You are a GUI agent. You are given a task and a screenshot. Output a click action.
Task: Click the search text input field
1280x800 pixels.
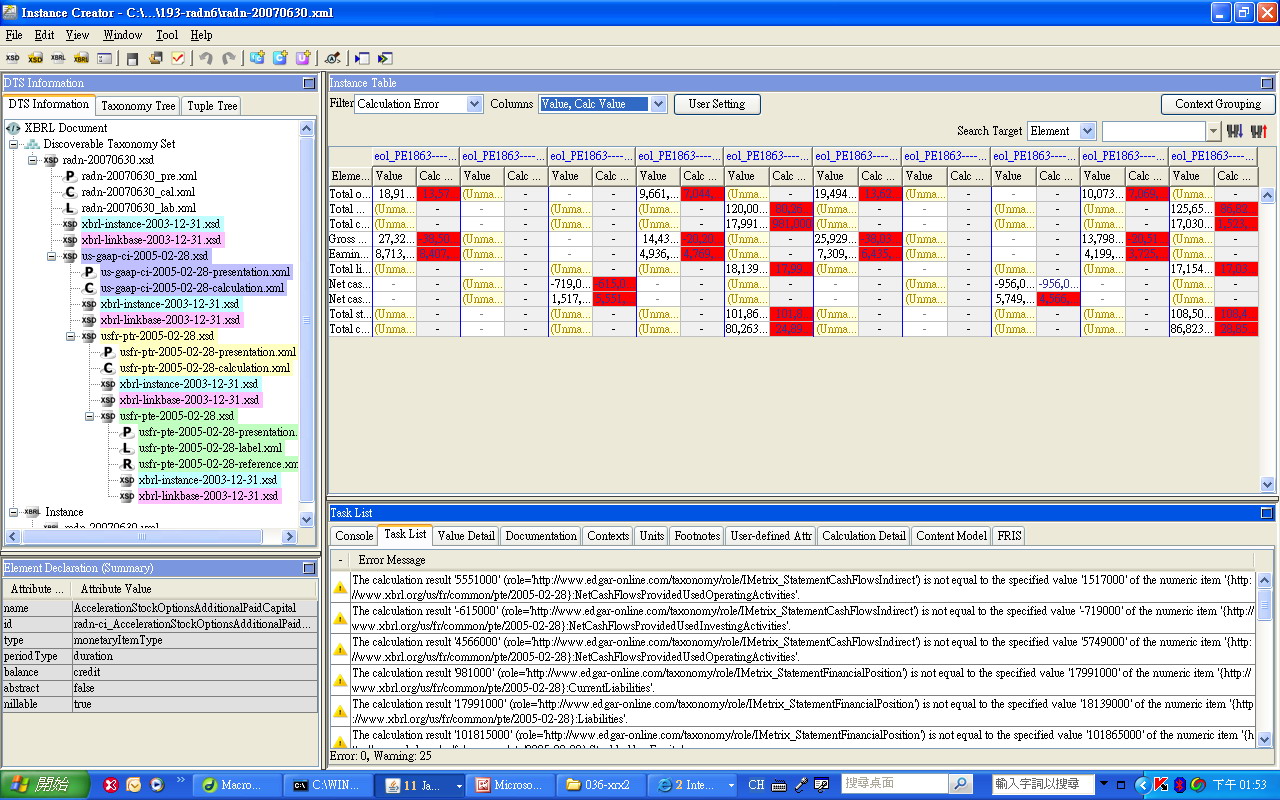click(x=1153, y=131)
